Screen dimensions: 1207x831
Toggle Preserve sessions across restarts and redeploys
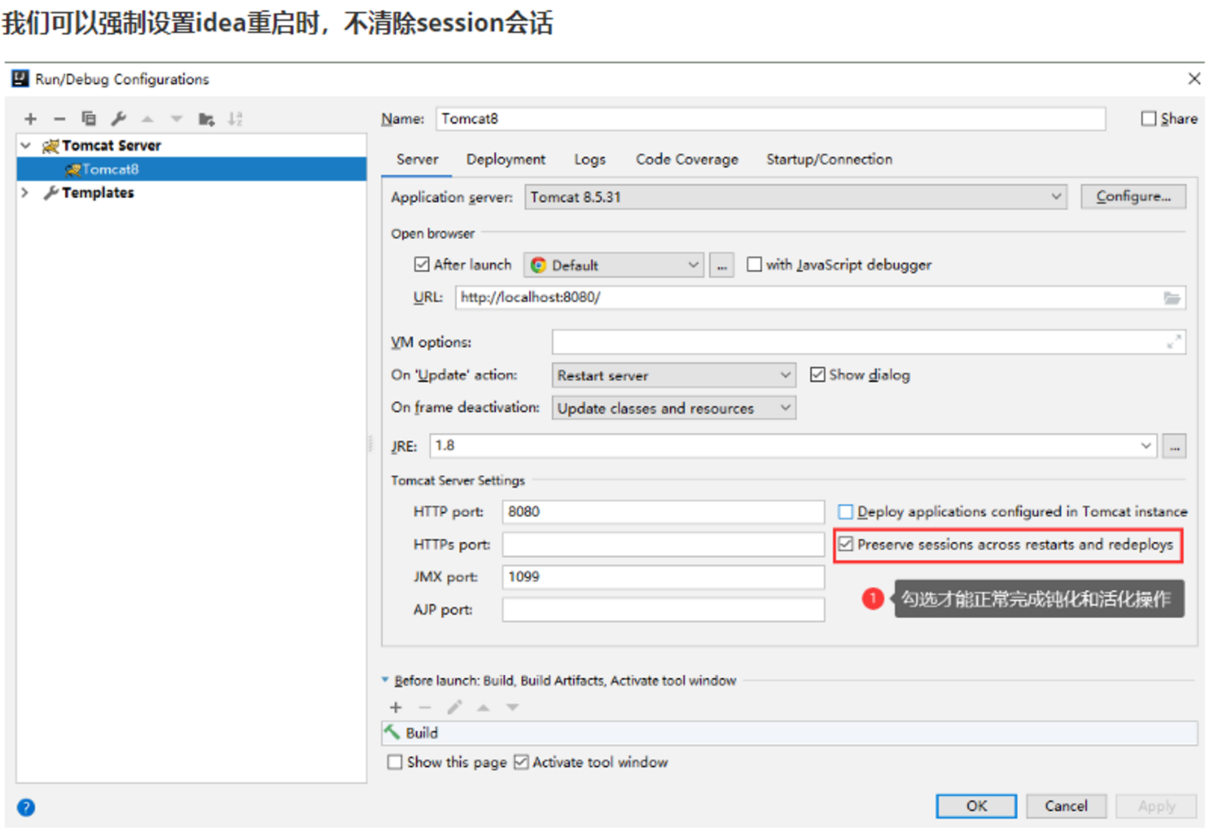click(846, 545)
